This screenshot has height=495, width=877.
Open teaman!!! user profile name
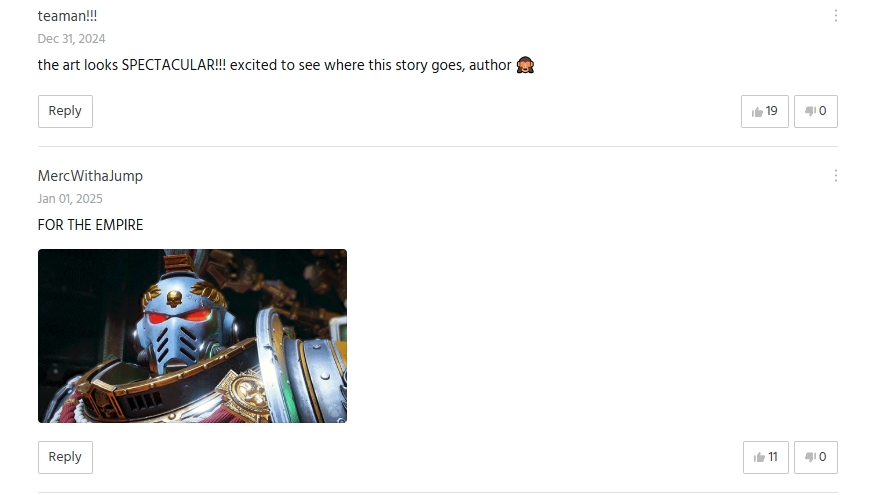(x=67, y=16)
